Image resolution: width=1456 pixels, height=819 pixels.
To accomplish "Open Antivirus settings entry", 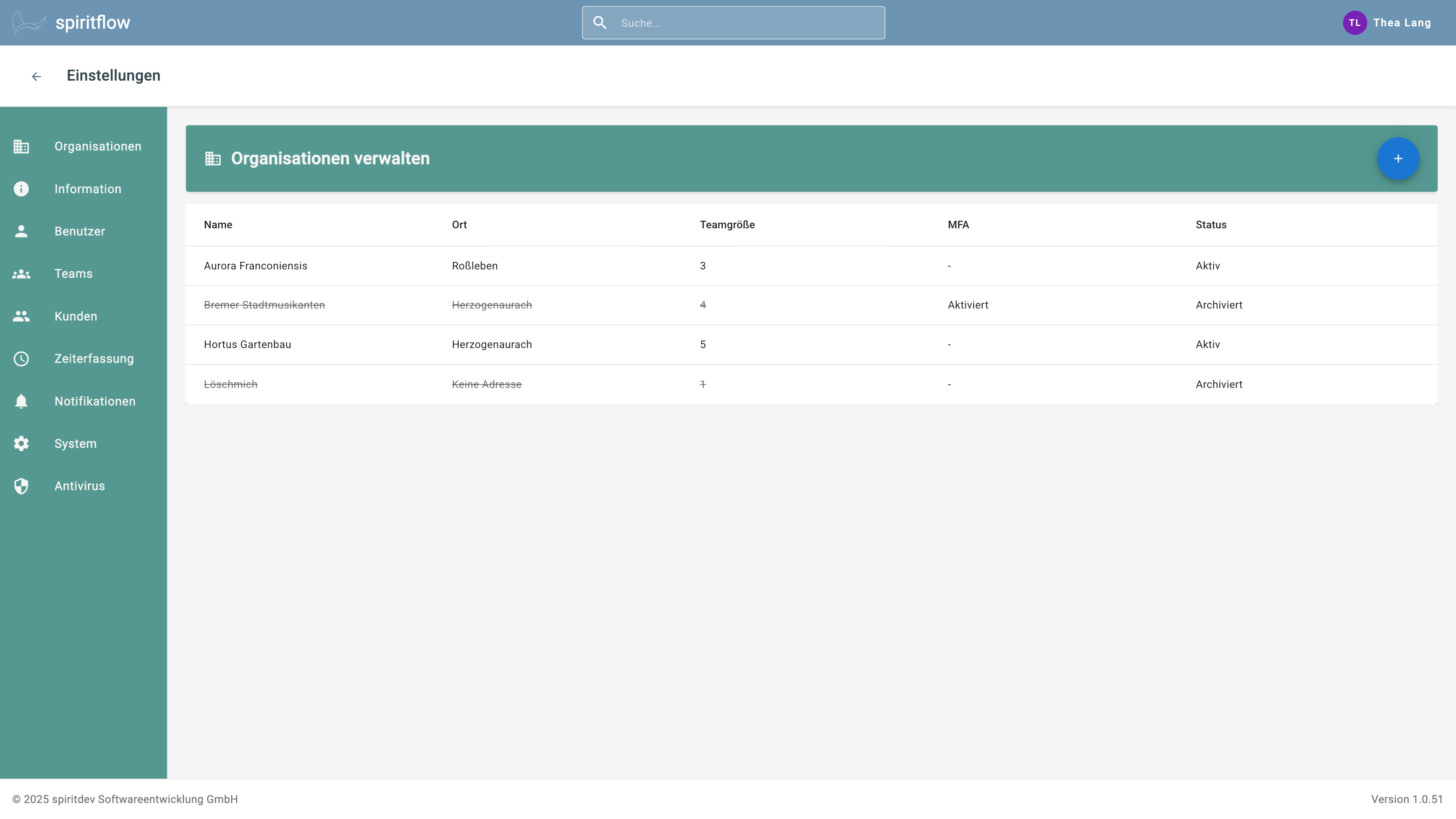I will click(x=84, y=486).
